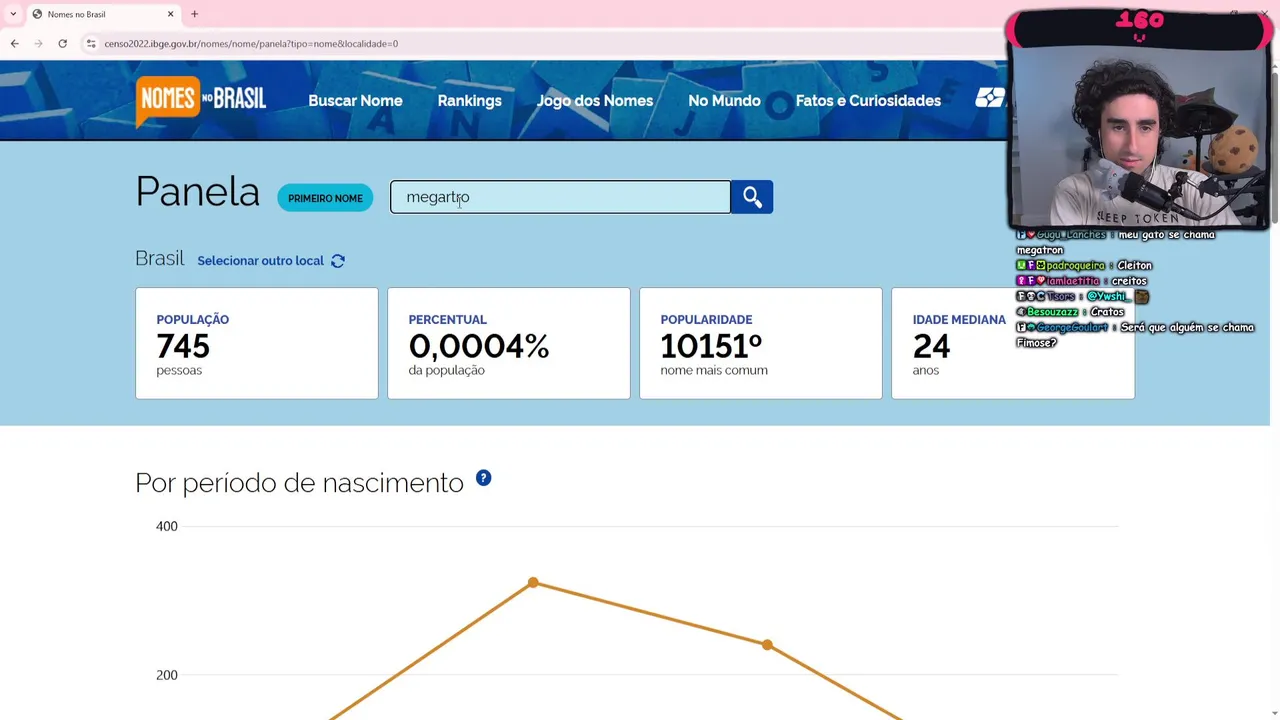Click the IDADE MEDIANA card label
This screenshot has height=720, width=1280.
[959, 320]
